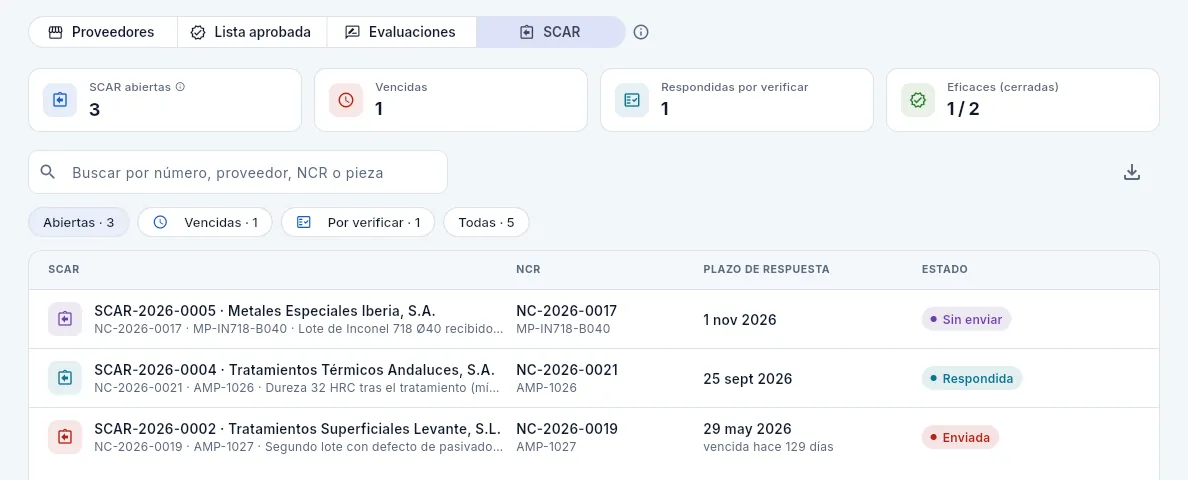Filter by Abiertas · 3 chip

pos(79,223)
